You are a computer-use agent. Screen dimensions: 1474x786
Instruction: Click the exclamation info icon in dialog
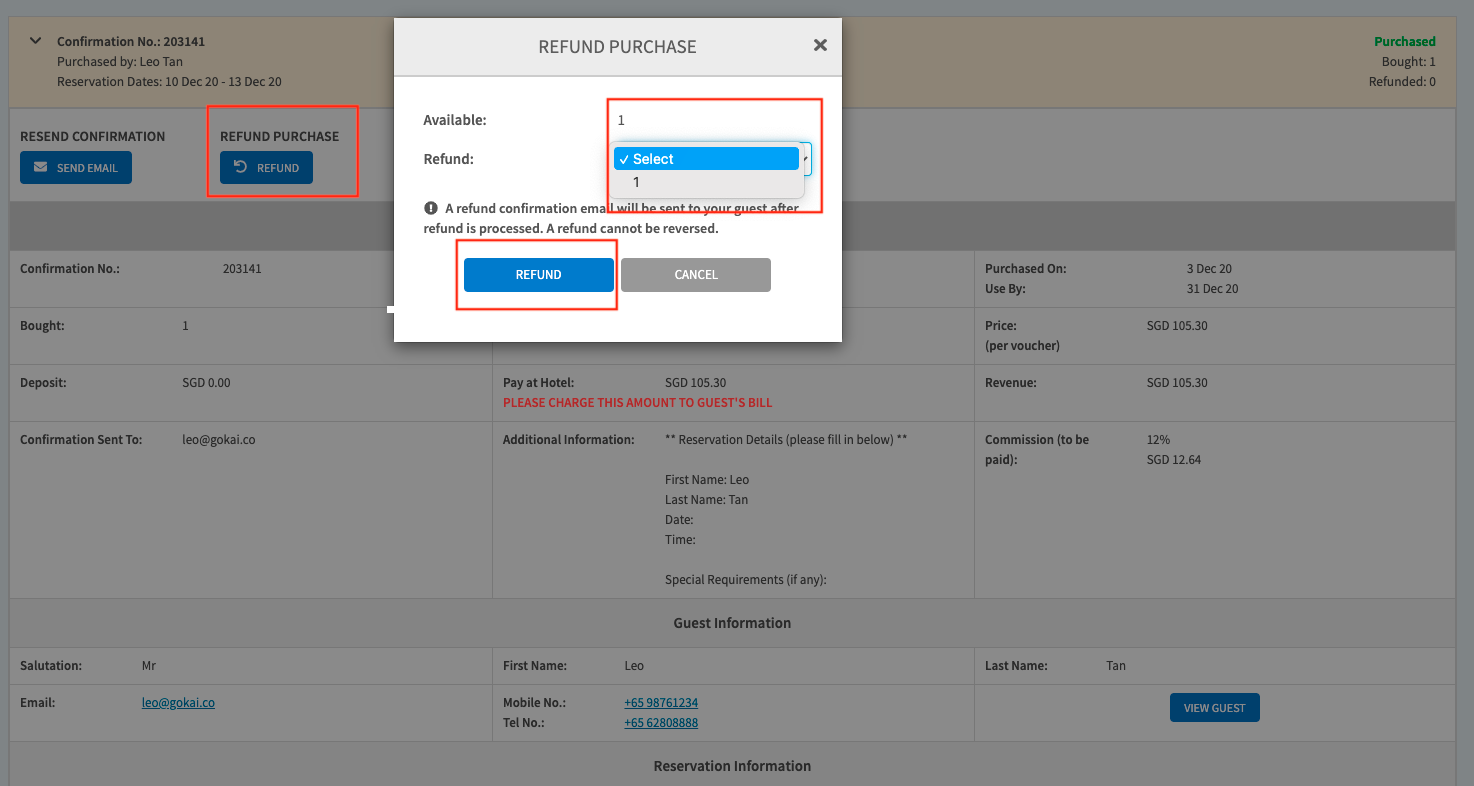coord(431,208)
